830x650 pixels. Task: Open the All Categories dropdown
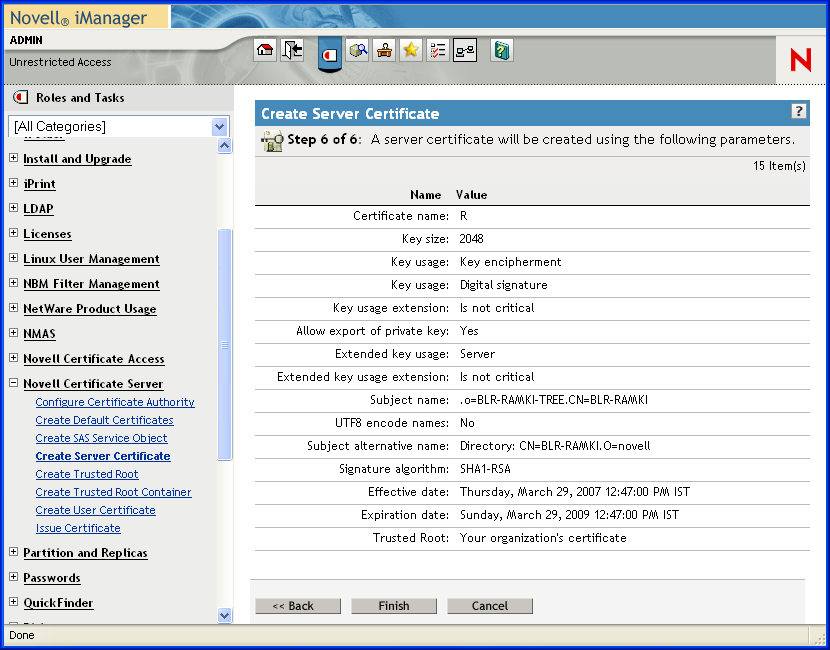coord(220,127)
